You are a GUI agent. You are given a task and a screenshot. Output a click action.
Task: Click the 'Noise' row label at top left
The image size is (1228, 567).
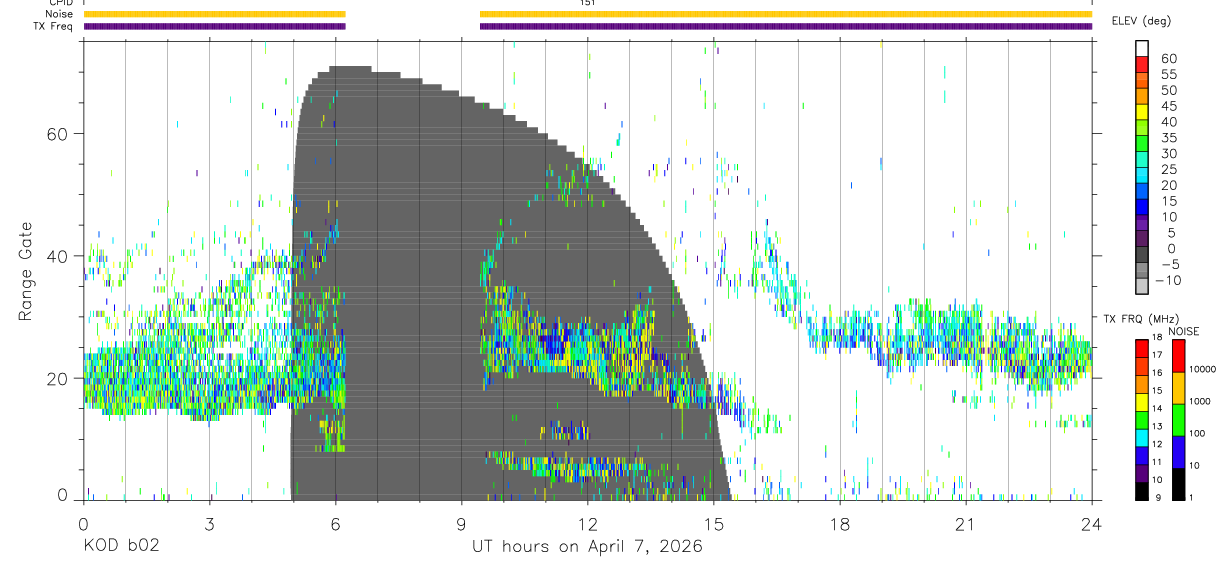tap(60, 14)
